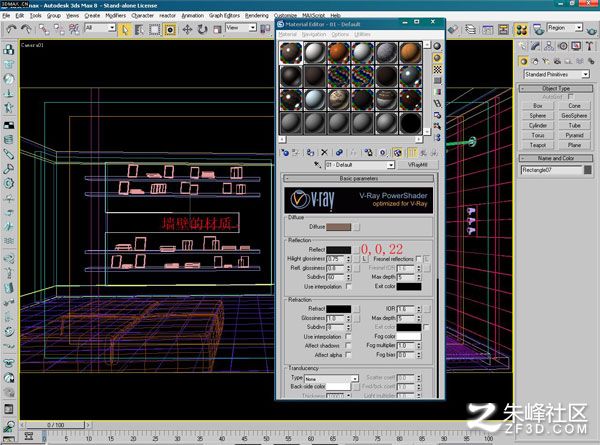Click the Plane primitive button
This screenshot has height=445, width=600.
574,145
